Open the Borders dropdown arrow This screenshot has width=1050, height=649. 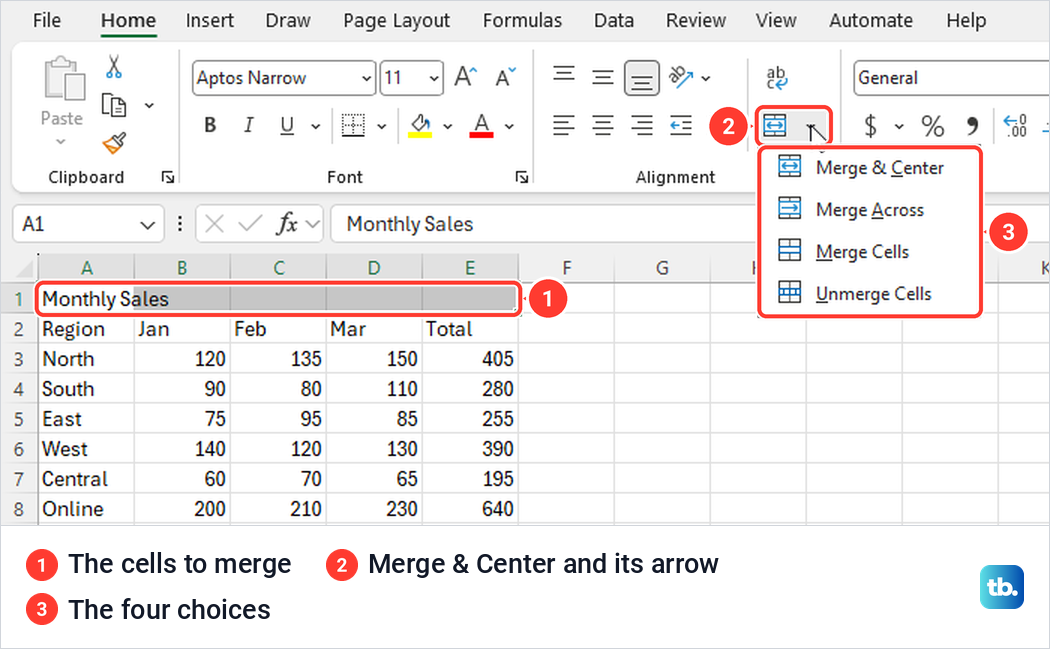[382, 126]
